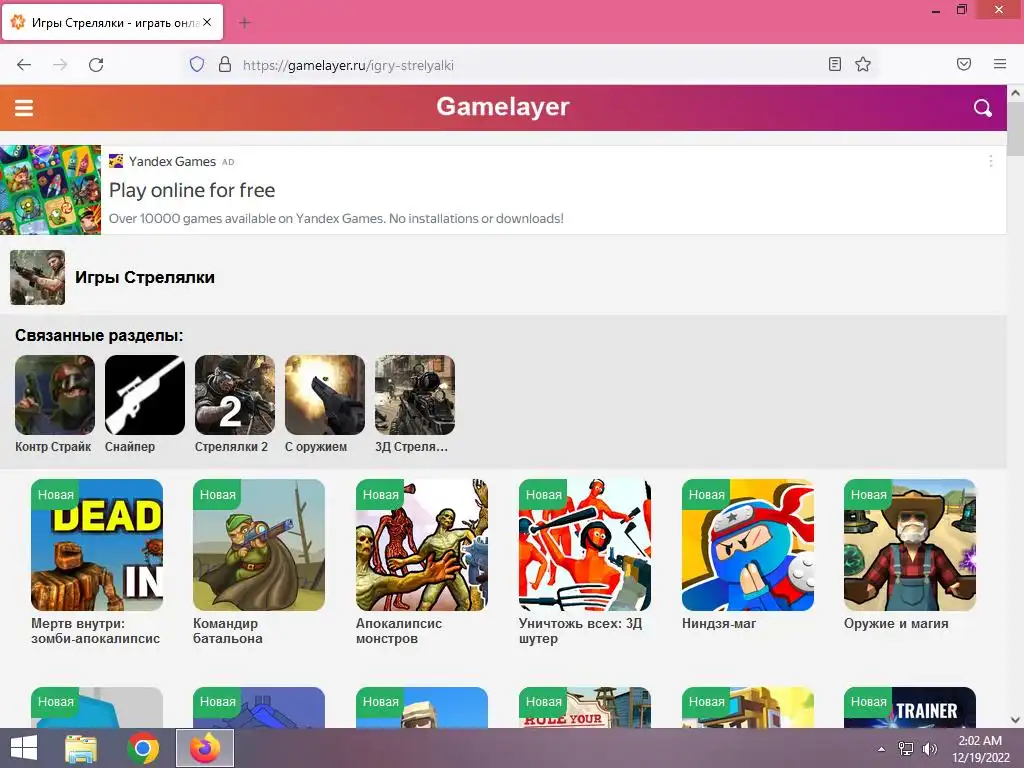
Task: Open the Ниндзя-маг game thumbnail
Action: 748,545
